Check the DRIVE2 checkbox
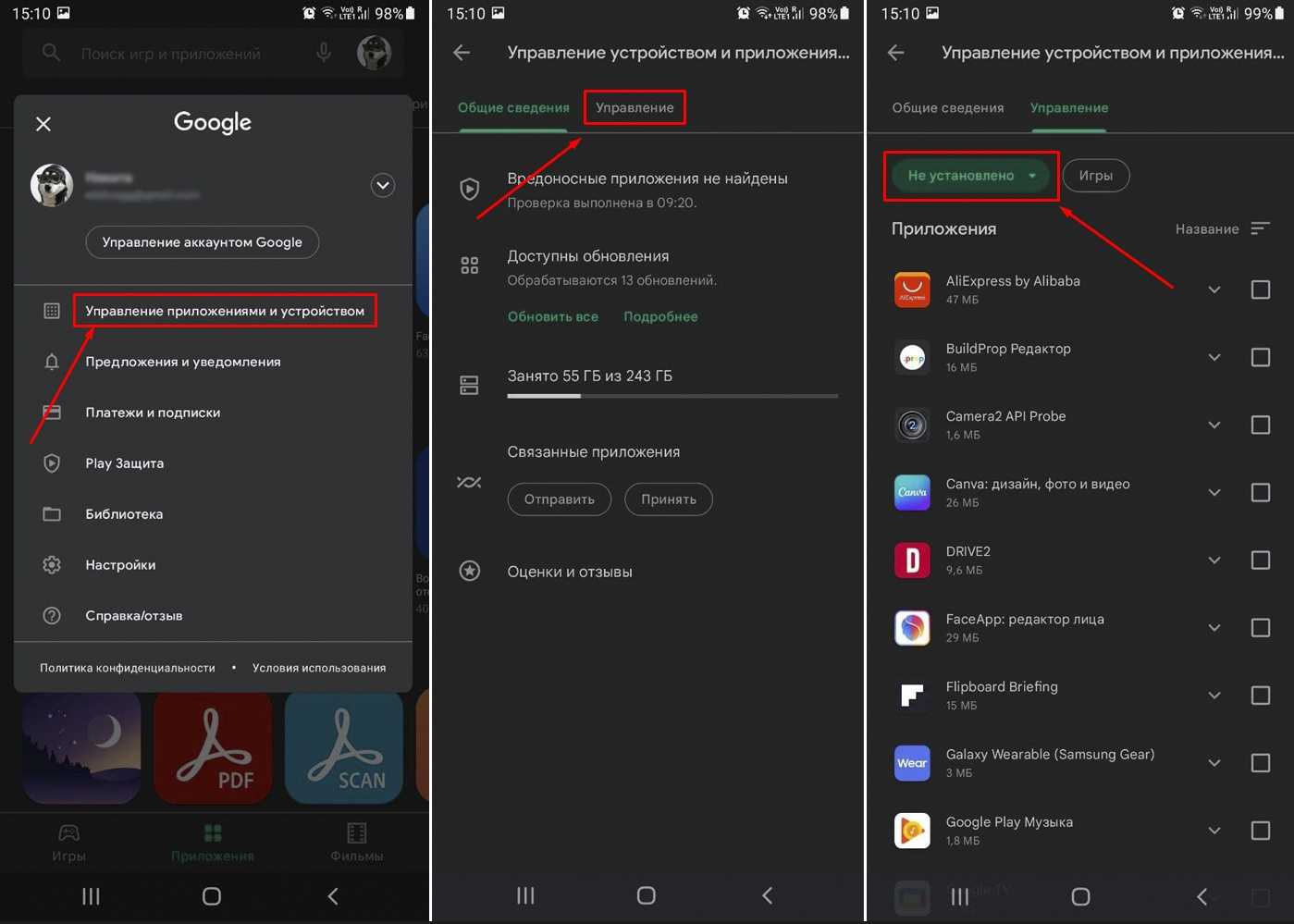The height and width of the screenshot is (924, 1294). pyautogui.click(x=1261, y=561)
